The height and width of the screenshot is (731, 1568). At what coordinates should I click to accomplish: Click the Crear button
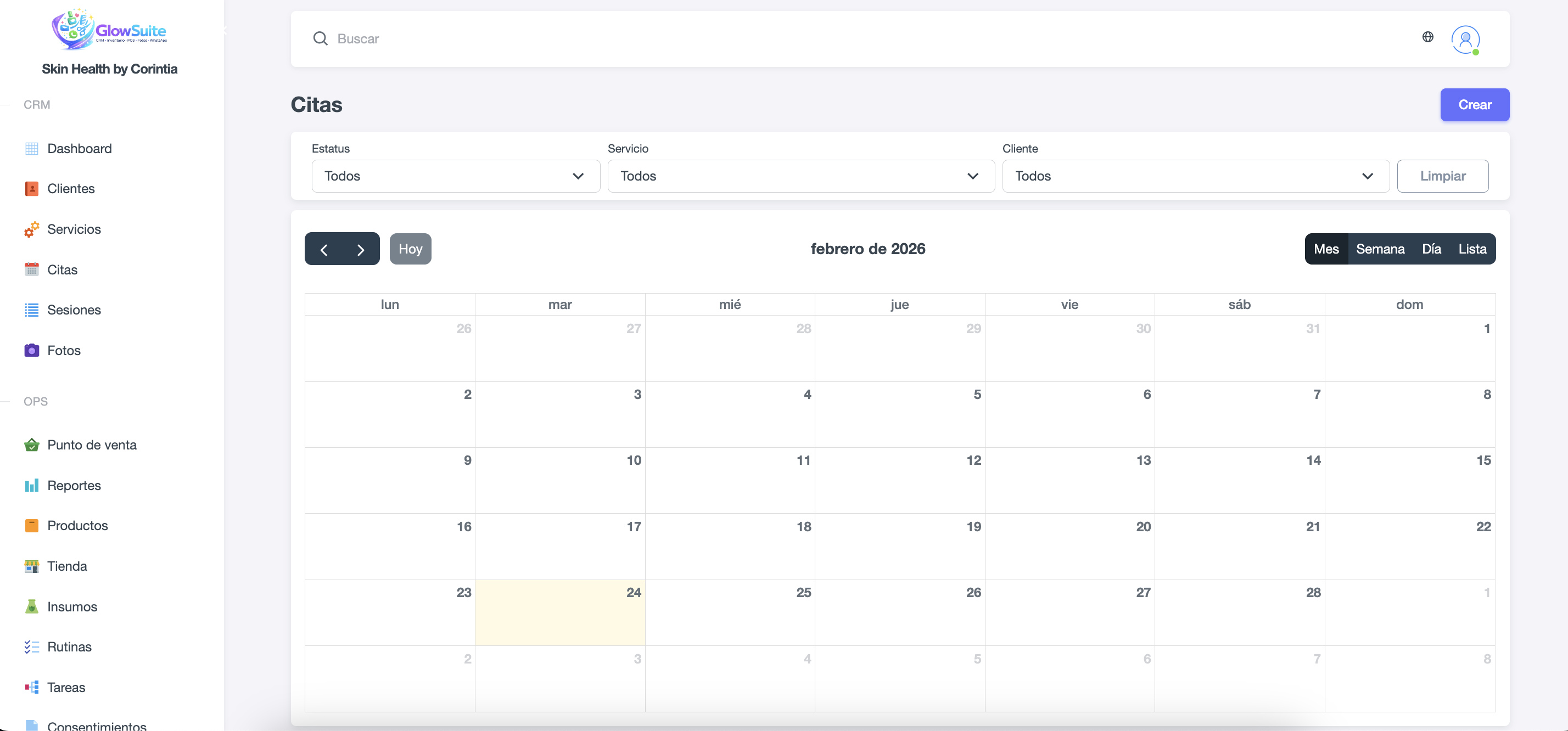click(x=1474, y=105)
